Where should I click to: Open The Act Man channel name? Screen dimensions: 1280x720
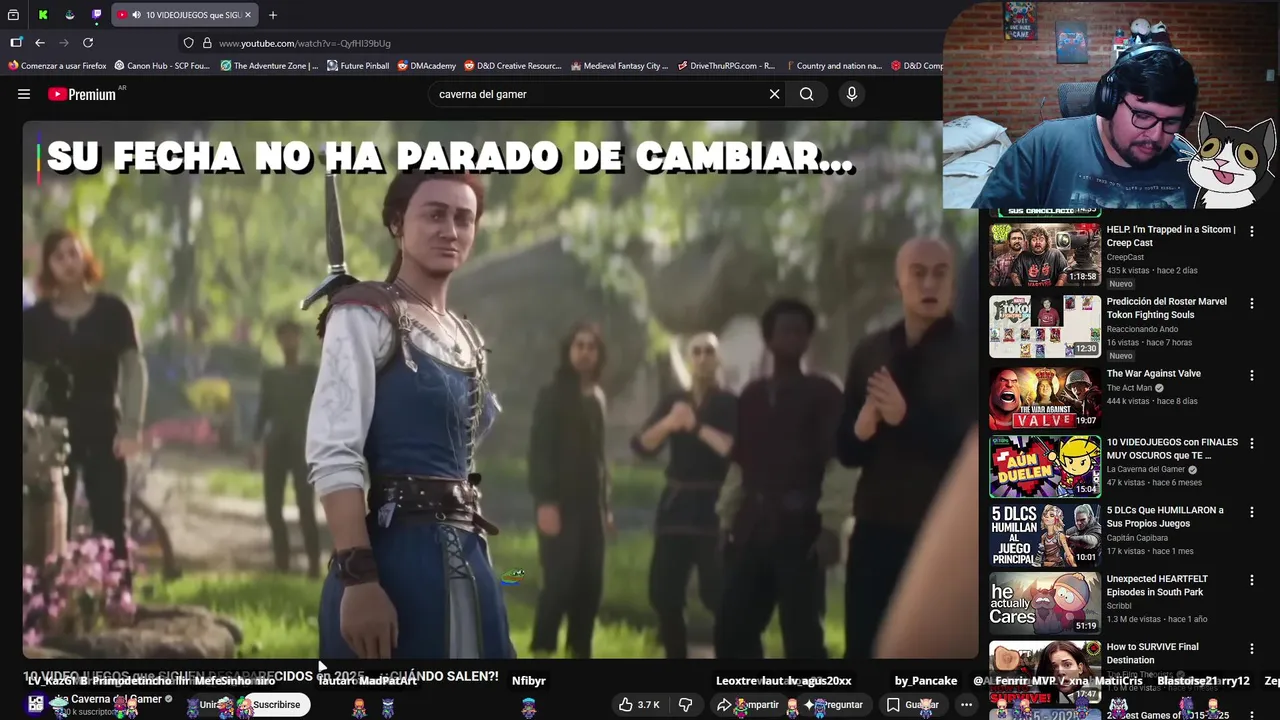[1129, 388]
